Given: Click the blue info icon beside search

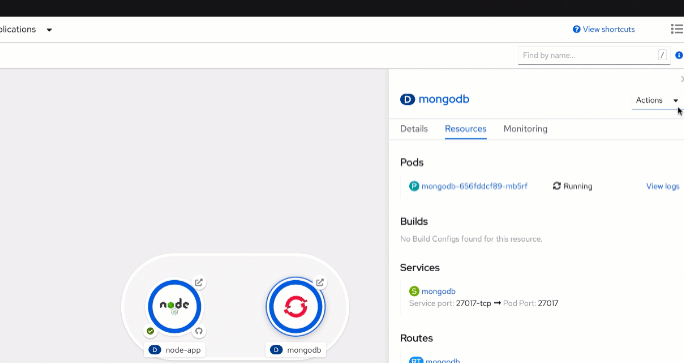Looking at the screenshot, I should click(x=679, y=55).
